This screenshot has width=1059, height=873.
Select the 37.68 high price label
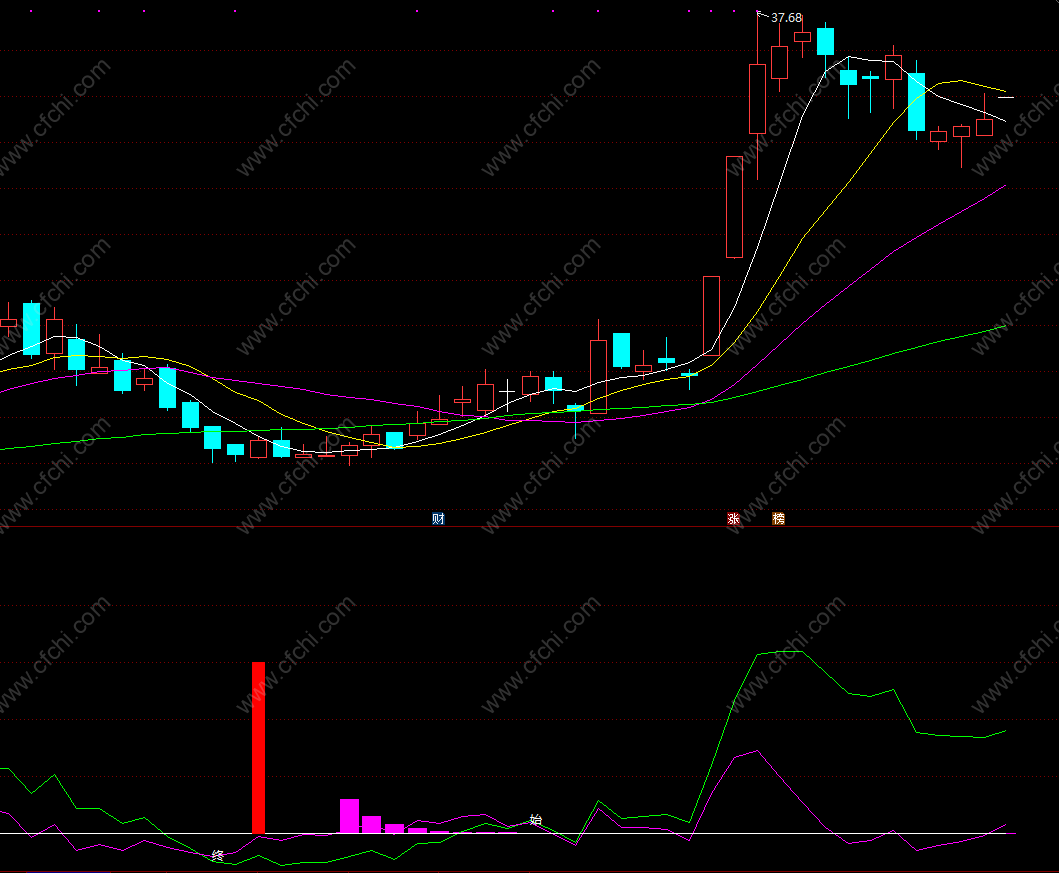pyautogui.click(x=786, y=18)
